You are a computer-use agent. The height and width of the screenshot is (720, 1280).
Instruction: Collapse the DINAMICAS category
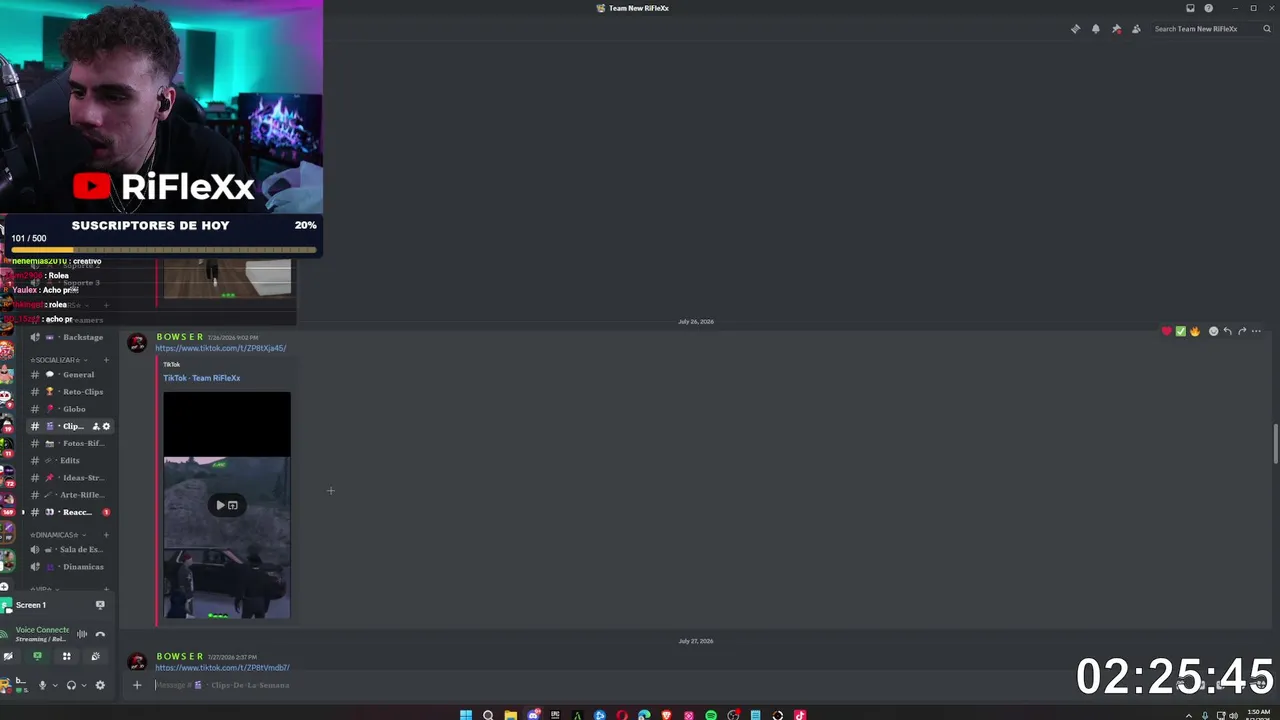click(56, 535)
